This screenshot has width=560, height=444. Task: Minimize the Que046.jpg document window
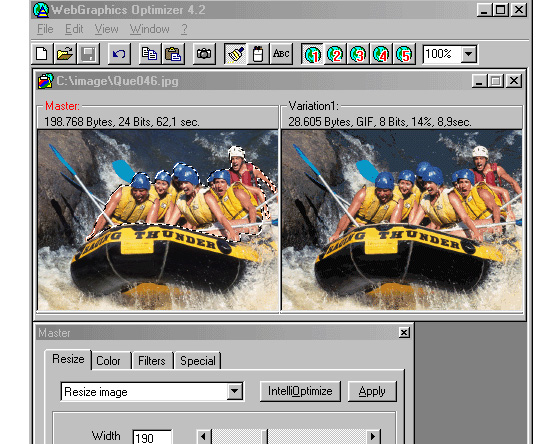479,81
